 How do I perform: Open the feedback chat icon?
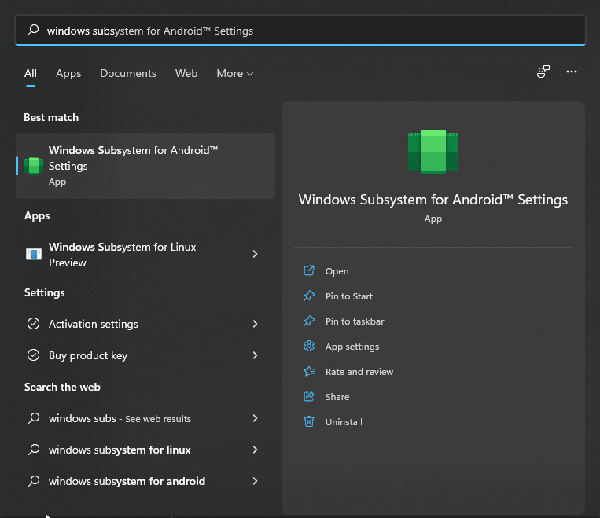543,72
